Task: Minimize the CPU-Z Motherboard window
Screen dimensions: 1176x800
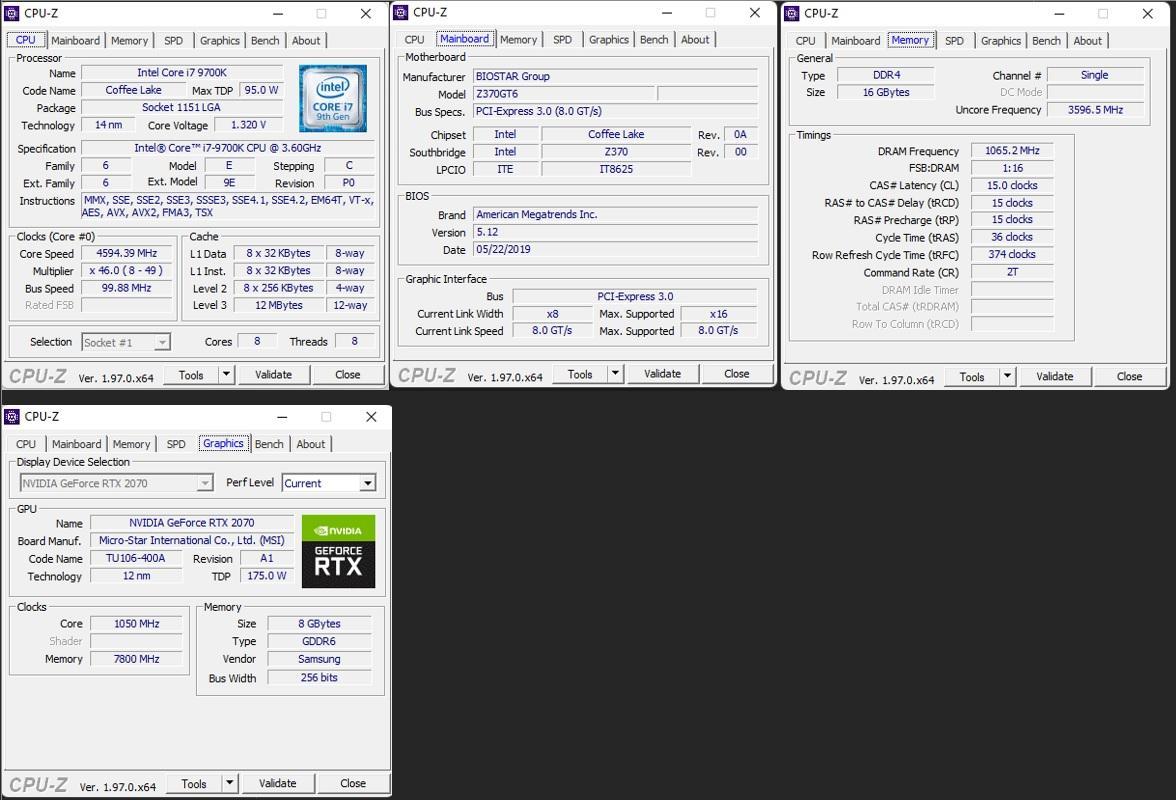Action: pos(667,12)
